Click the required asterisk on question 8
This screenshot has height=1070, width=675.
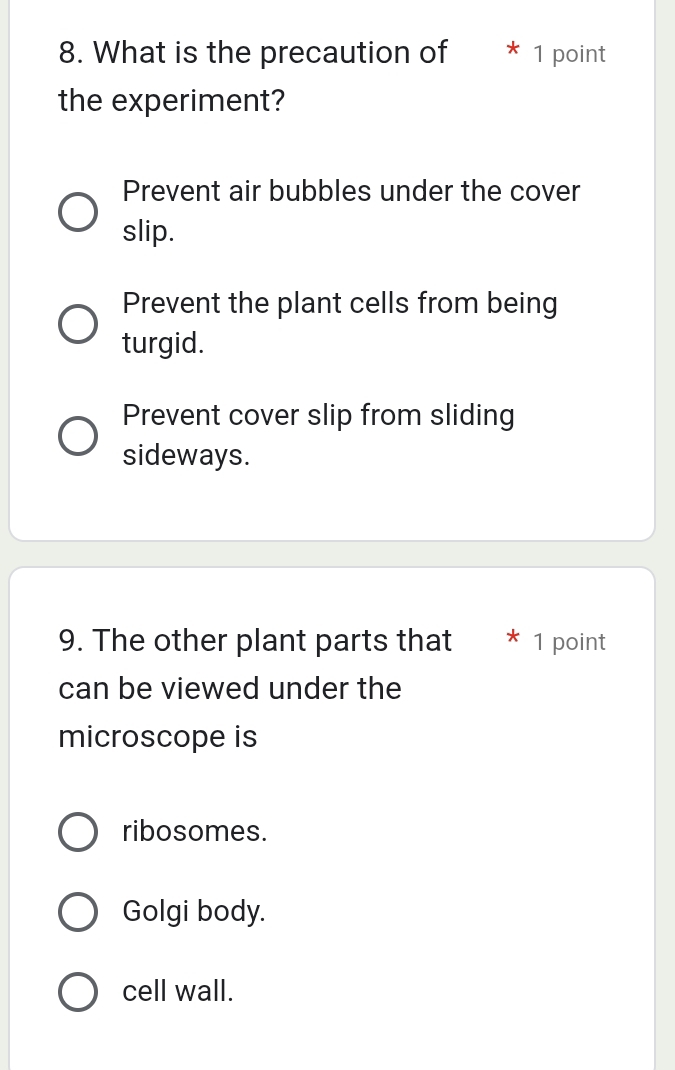point(513,51)
